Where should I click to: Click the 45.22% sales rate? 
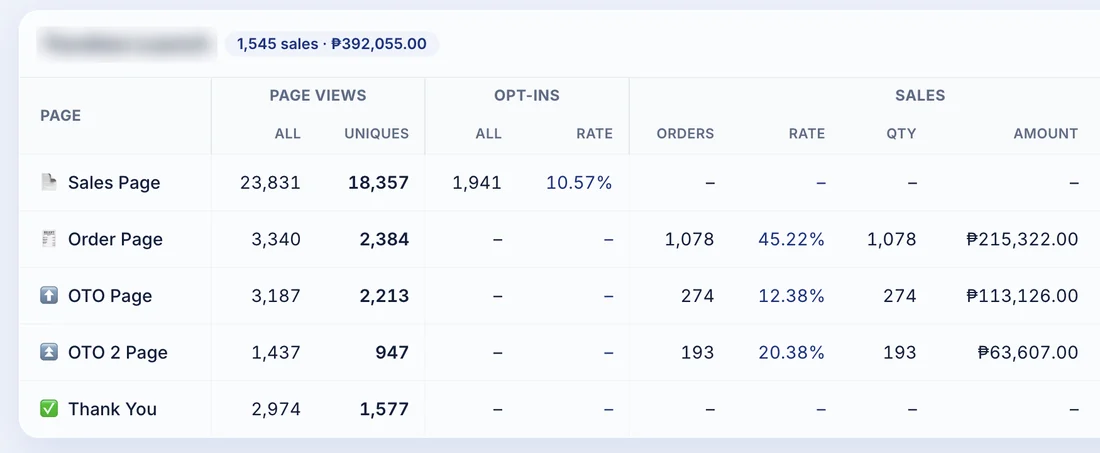(x=791, y=240)
